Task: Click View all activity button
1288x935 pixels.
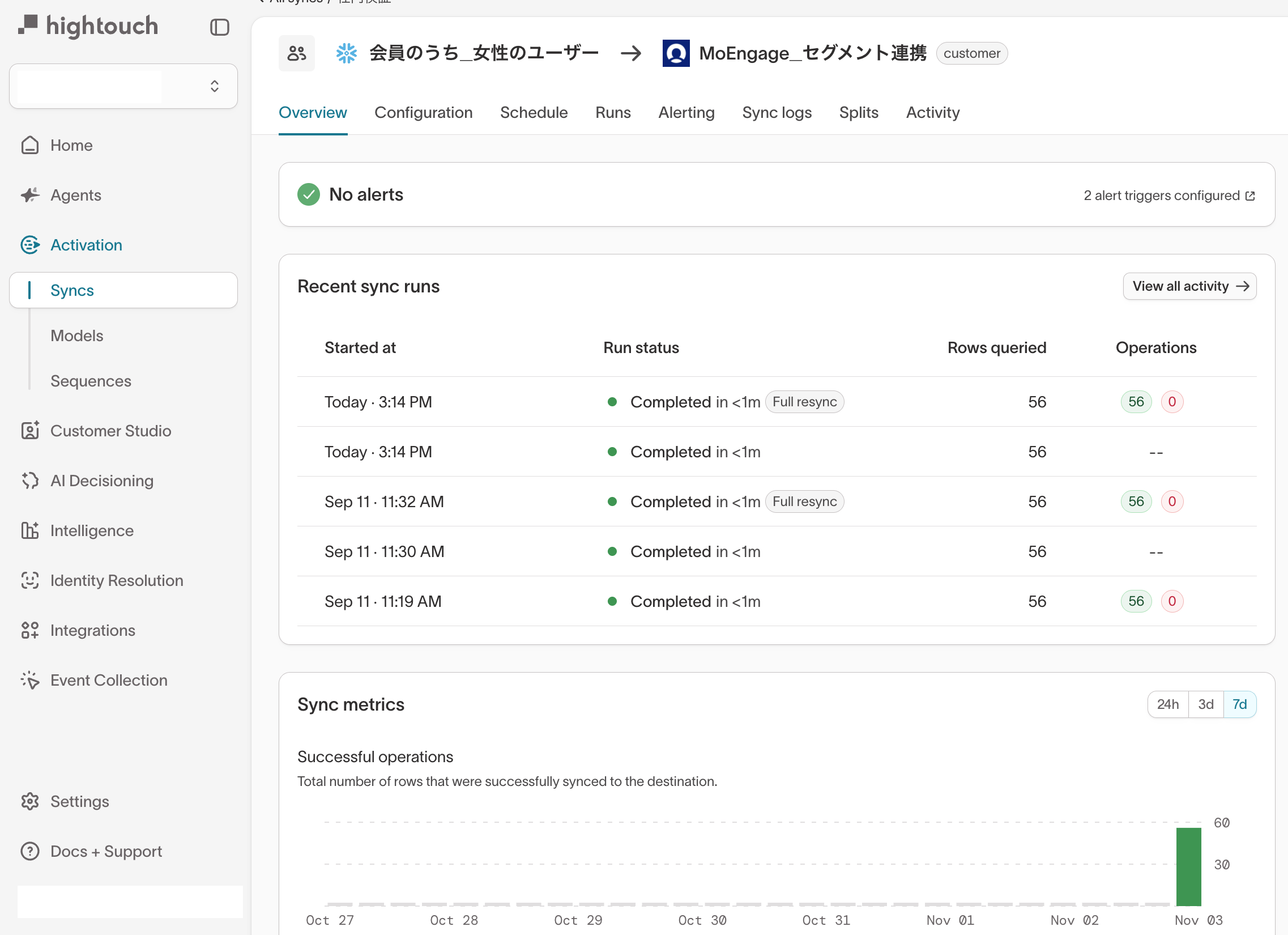Action: click(x=1189, y=286)
